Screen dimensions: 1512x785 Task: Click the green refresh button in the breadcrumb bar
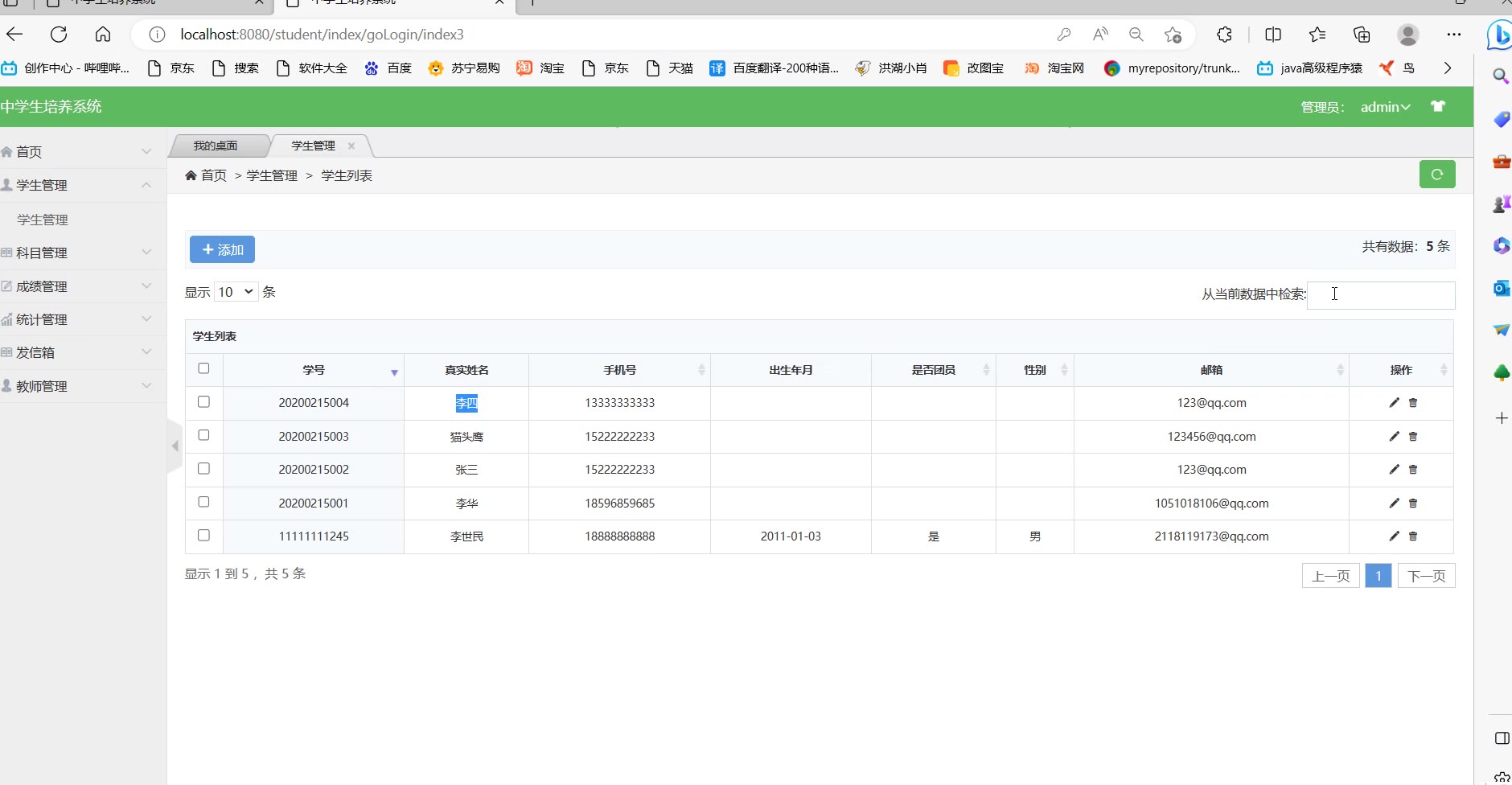pos(1437,175)
